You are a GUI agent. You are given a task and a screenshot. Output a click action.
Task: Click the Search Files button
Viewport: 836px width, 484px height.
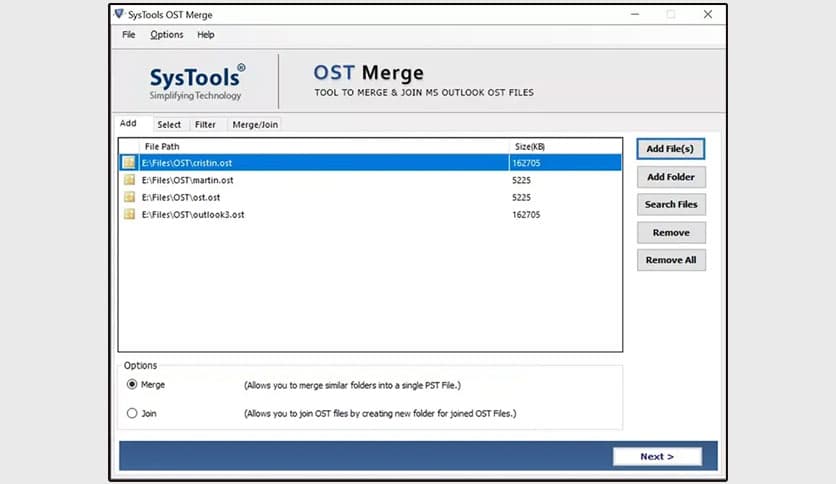pyautogui.click(x=671, y=204)
